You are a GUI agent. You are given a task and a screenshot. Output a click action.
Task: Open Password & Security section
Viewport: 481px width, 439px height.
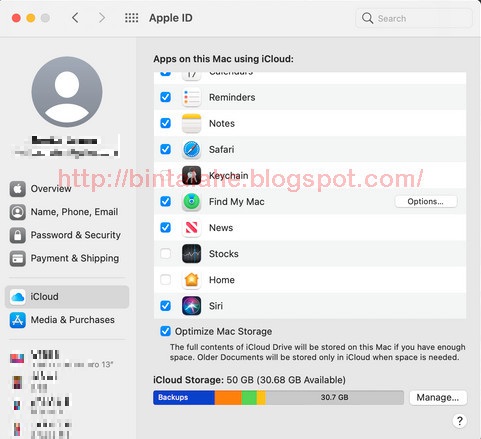click(x=67, y=235)
